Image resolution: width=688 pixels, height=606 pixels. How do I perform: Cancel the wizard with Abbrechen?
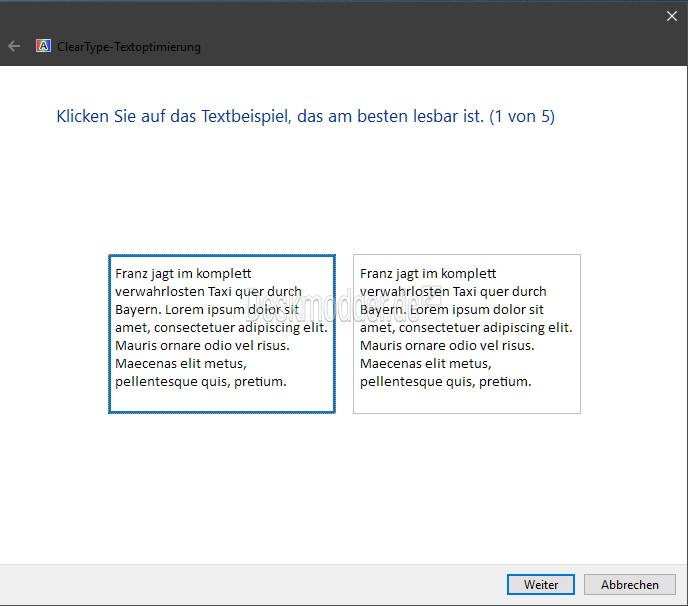pyautogui.click(x=630, y=584)
